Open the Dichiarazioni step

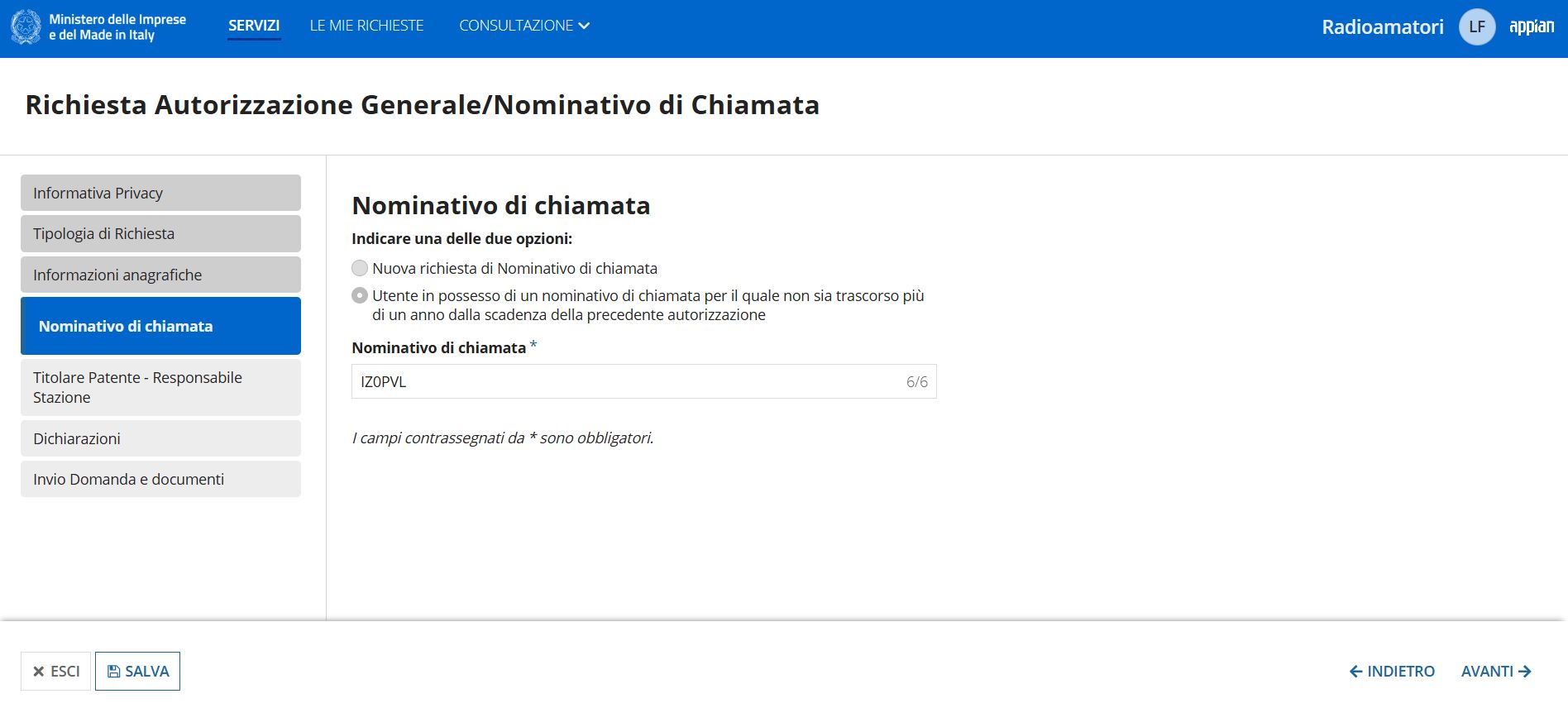160,438
